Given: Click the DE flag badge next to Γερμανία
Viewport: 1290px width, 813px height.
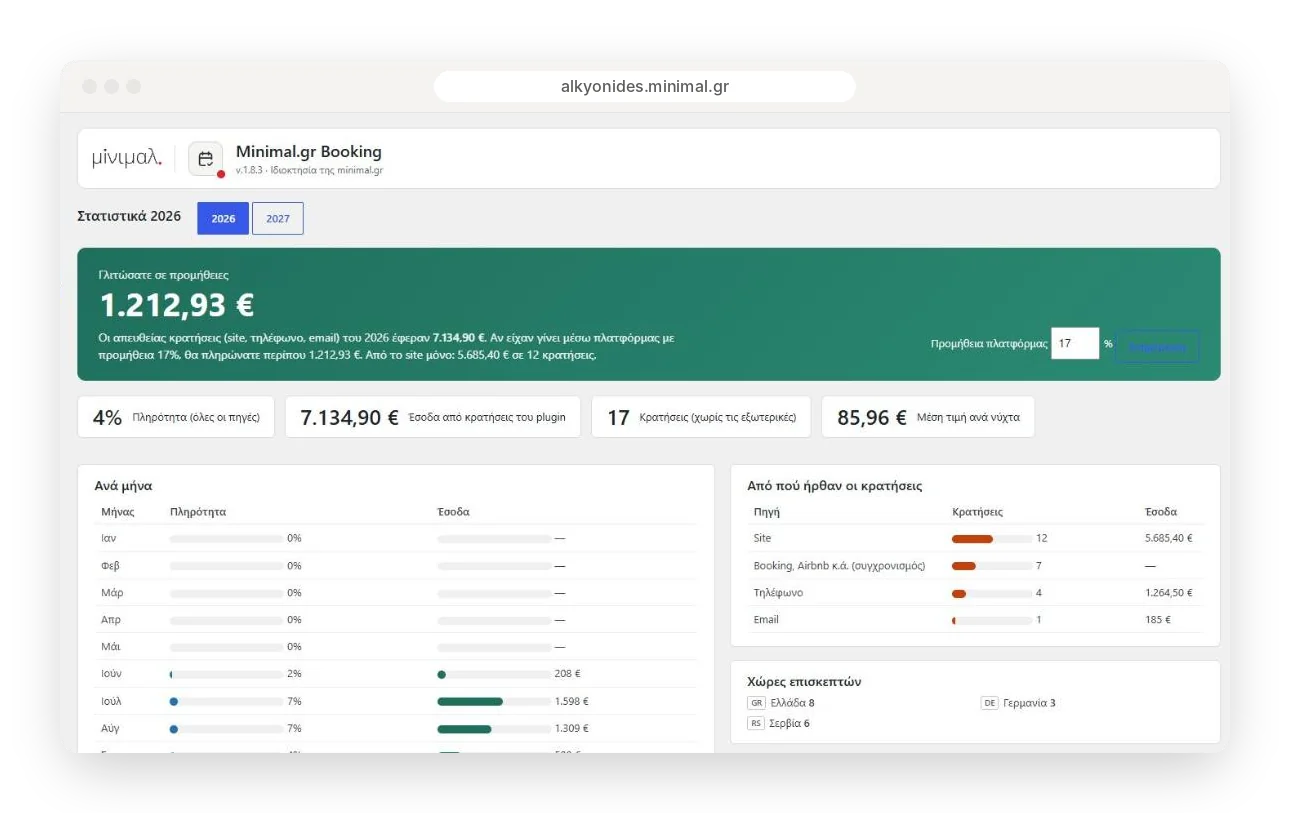Looking at the screenshot, I should click(990, 703).
